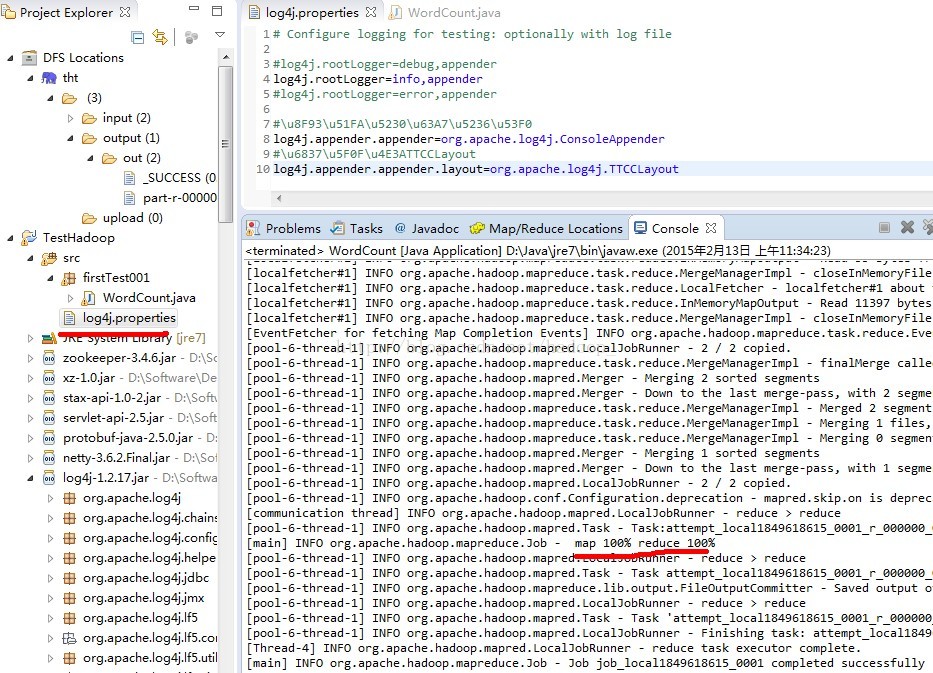The image size is (933, 673).
Task: Expand the zookeeper-3.4.6.jar node
Action: click(30, 358)
